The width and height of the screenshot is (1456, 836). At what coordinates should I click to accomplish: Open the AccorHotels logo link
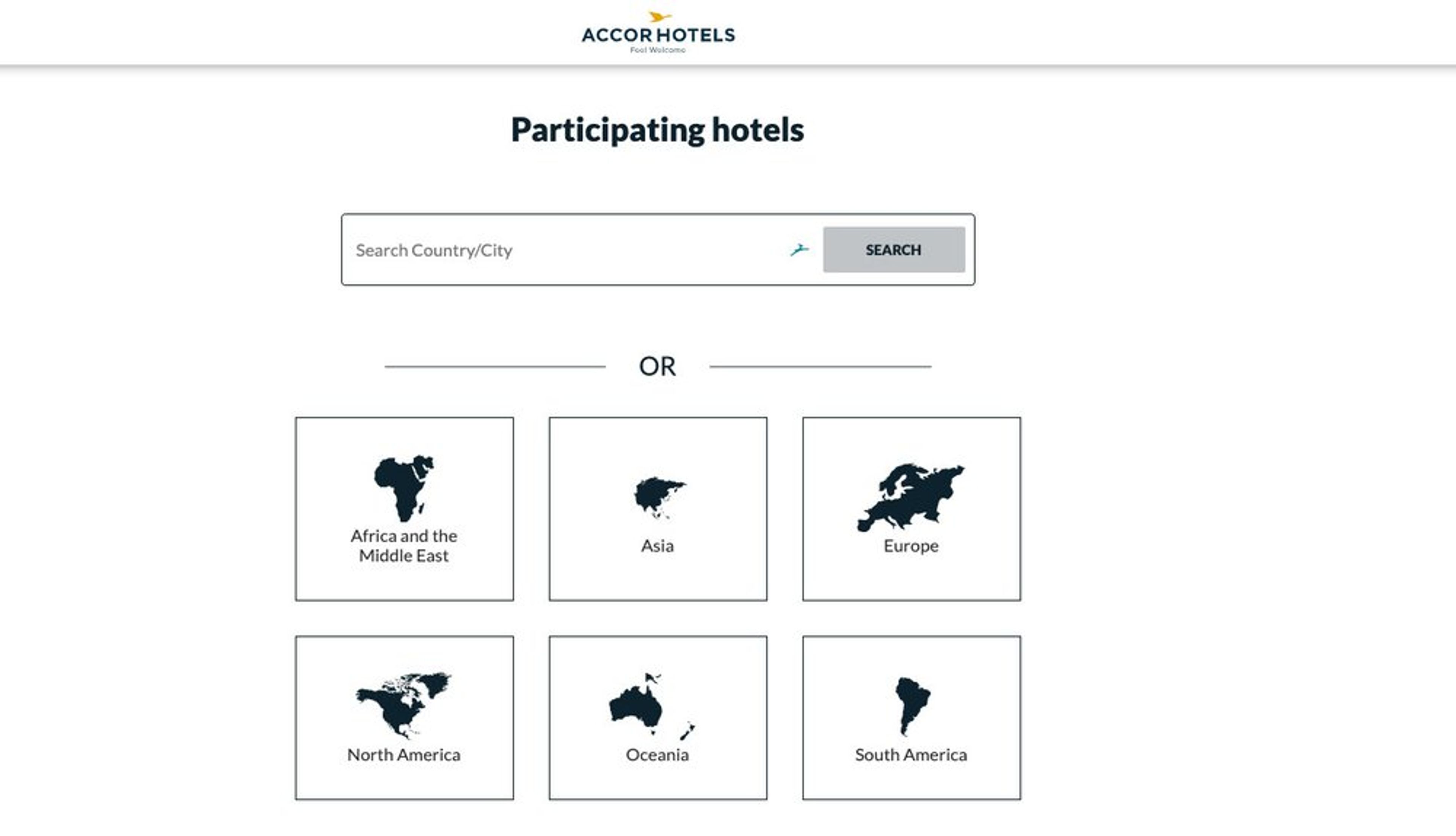tap(658, 33)
